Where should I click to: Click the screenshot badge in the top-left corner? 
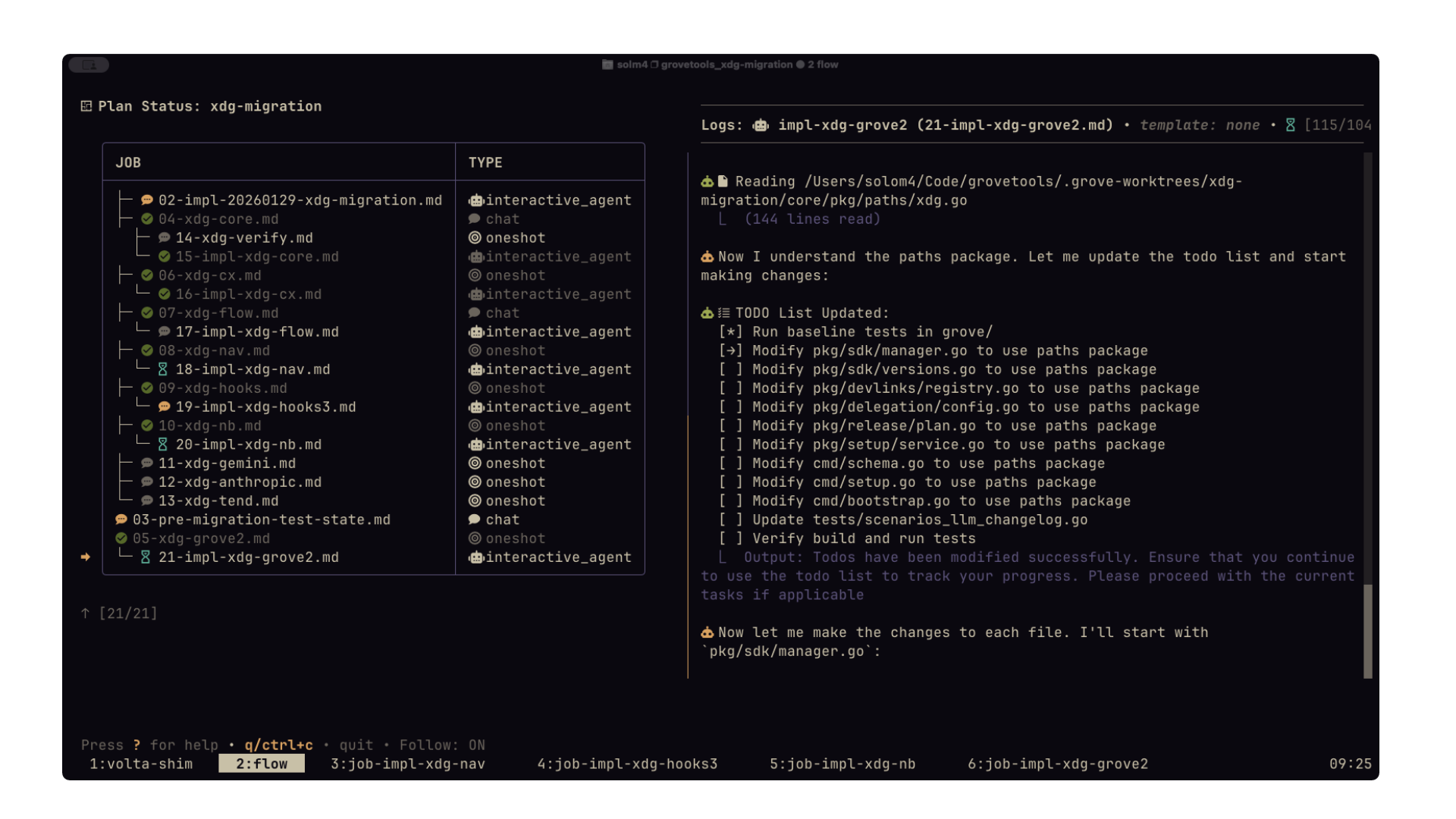[x=88, y=64]
